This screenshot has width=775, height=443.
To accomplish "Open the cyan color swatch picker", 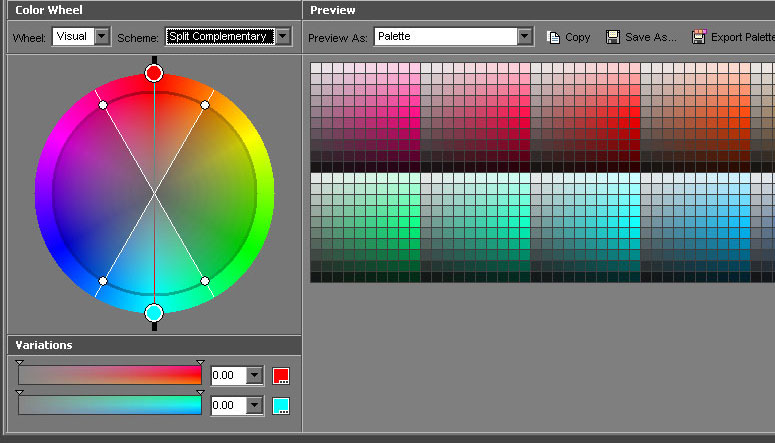I will [x=281, y=406].
